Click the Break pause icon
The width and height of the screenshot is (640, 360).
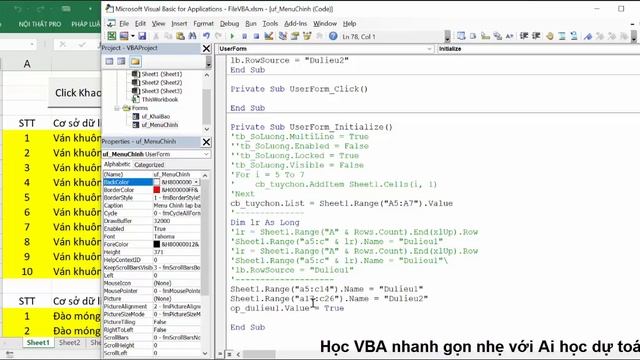click(x=244, y=36)
